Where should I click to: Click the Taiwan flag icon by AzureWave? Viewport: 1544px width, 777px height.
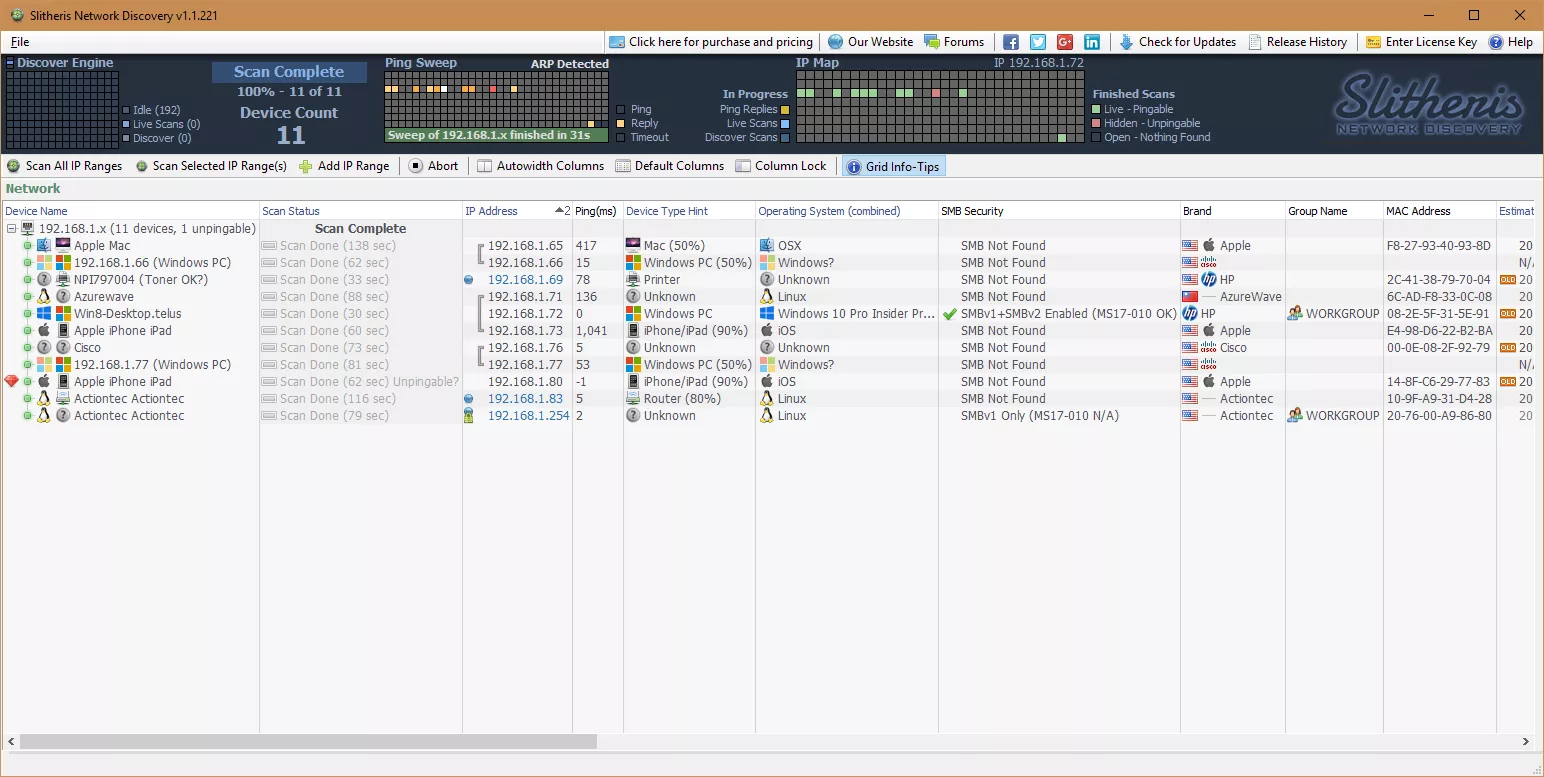tap(1190, 297)
